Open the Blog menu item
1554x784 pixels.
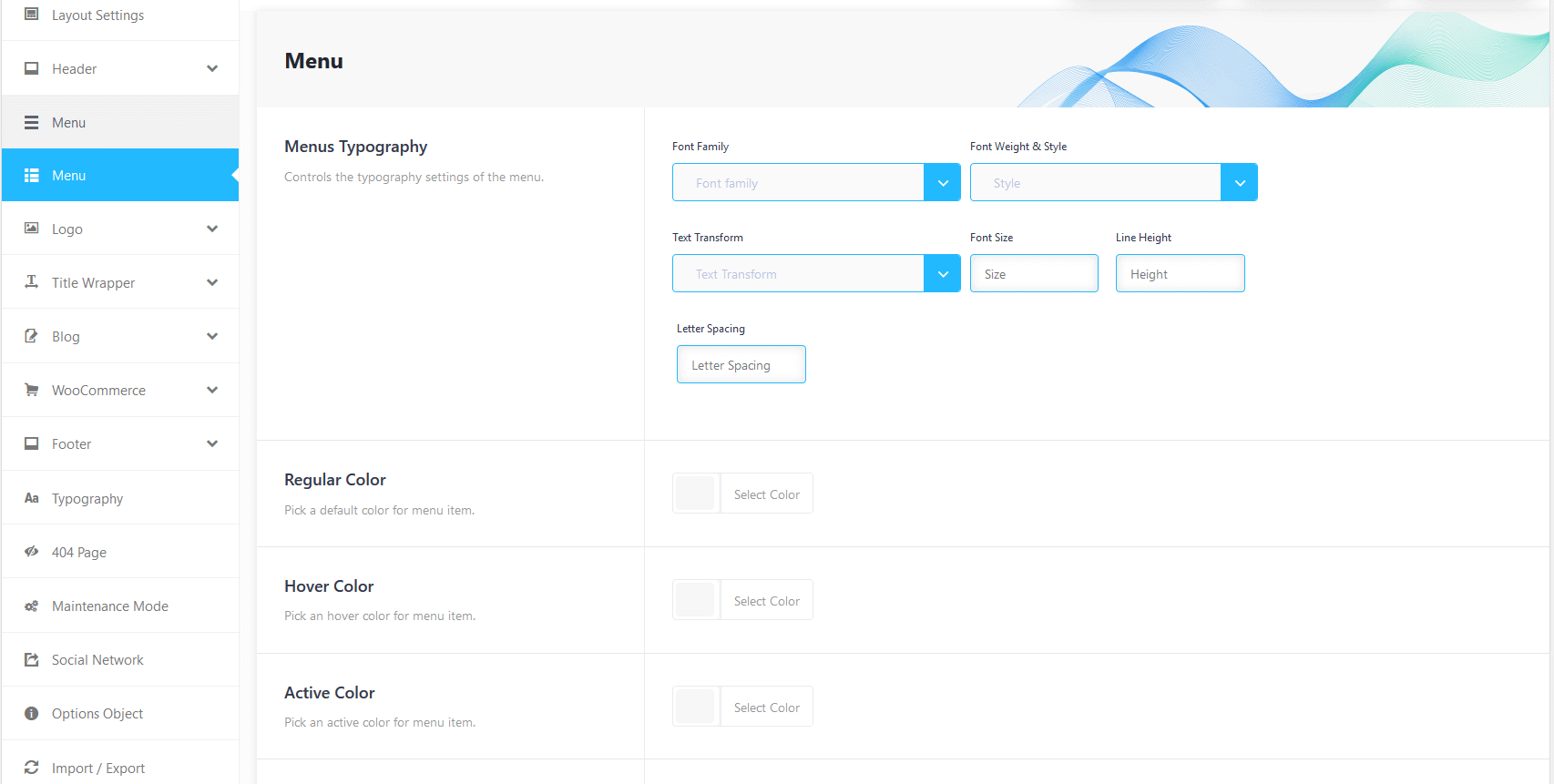point(66,337)
